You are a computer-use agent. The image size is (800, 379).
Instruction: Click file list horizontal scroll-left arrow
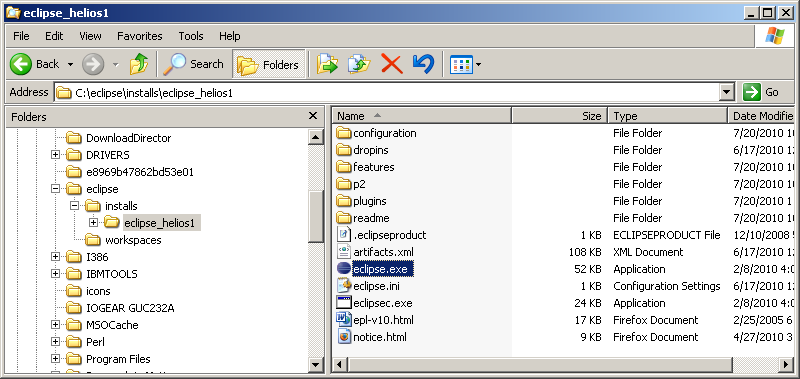(x=341, y=365)
